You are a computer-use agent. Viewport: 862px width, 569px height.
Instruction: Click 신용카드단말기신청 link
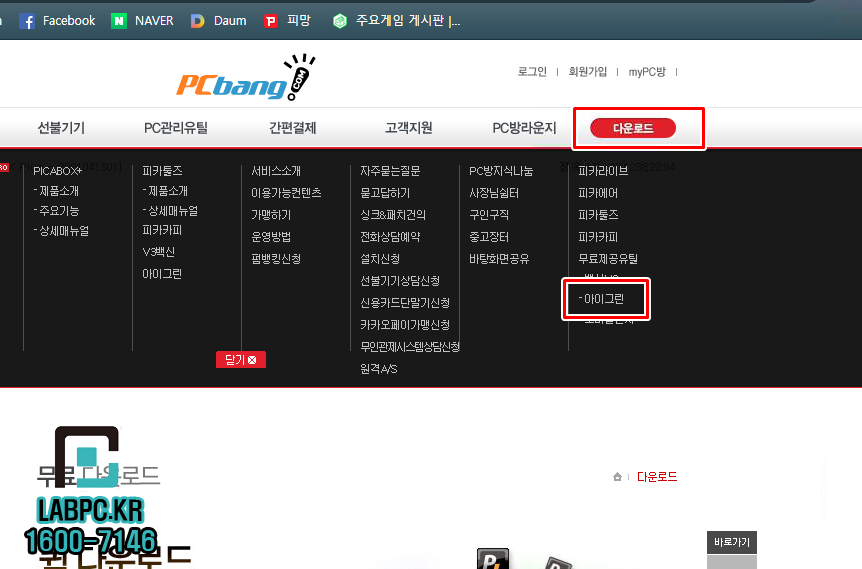[405, 303]
